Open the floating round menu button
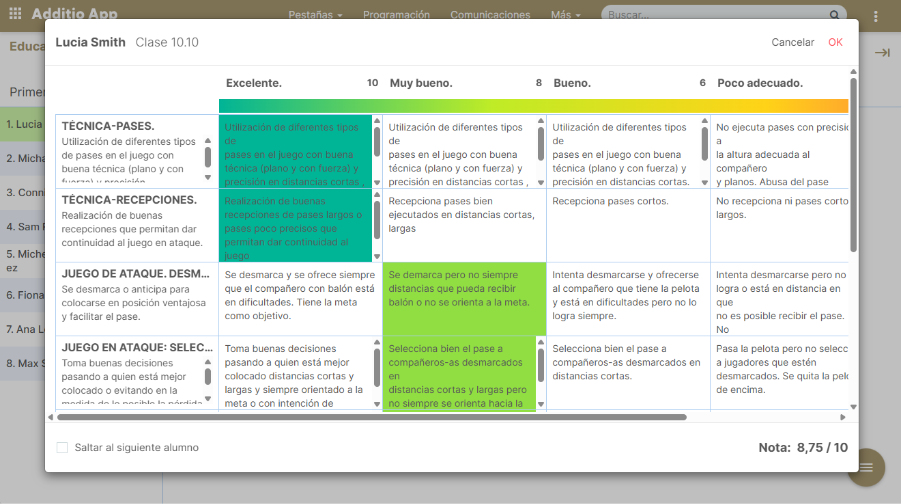Screen dimensions: 901x504 point(866,467)
